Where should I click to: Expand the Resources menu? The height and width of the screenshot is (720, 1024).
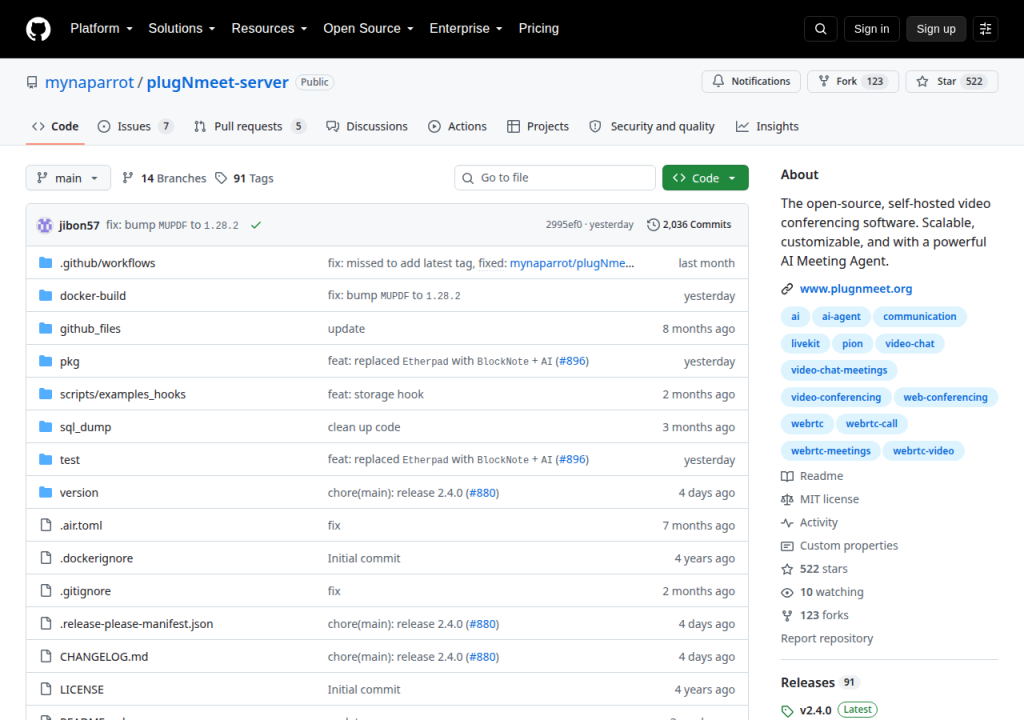pos(269,29)
